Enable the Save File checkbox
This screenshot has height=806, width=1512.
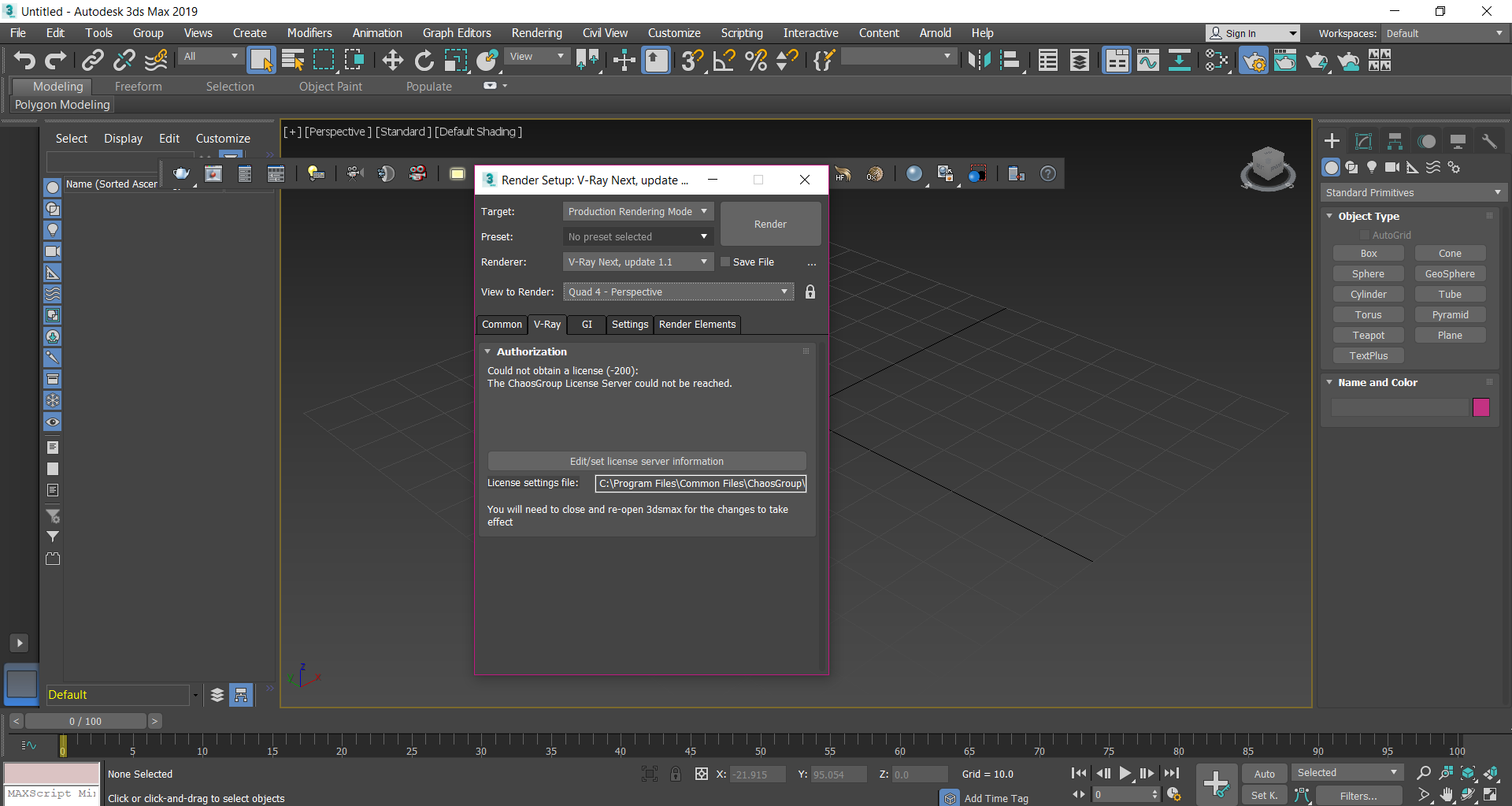(x=726, y=262)
